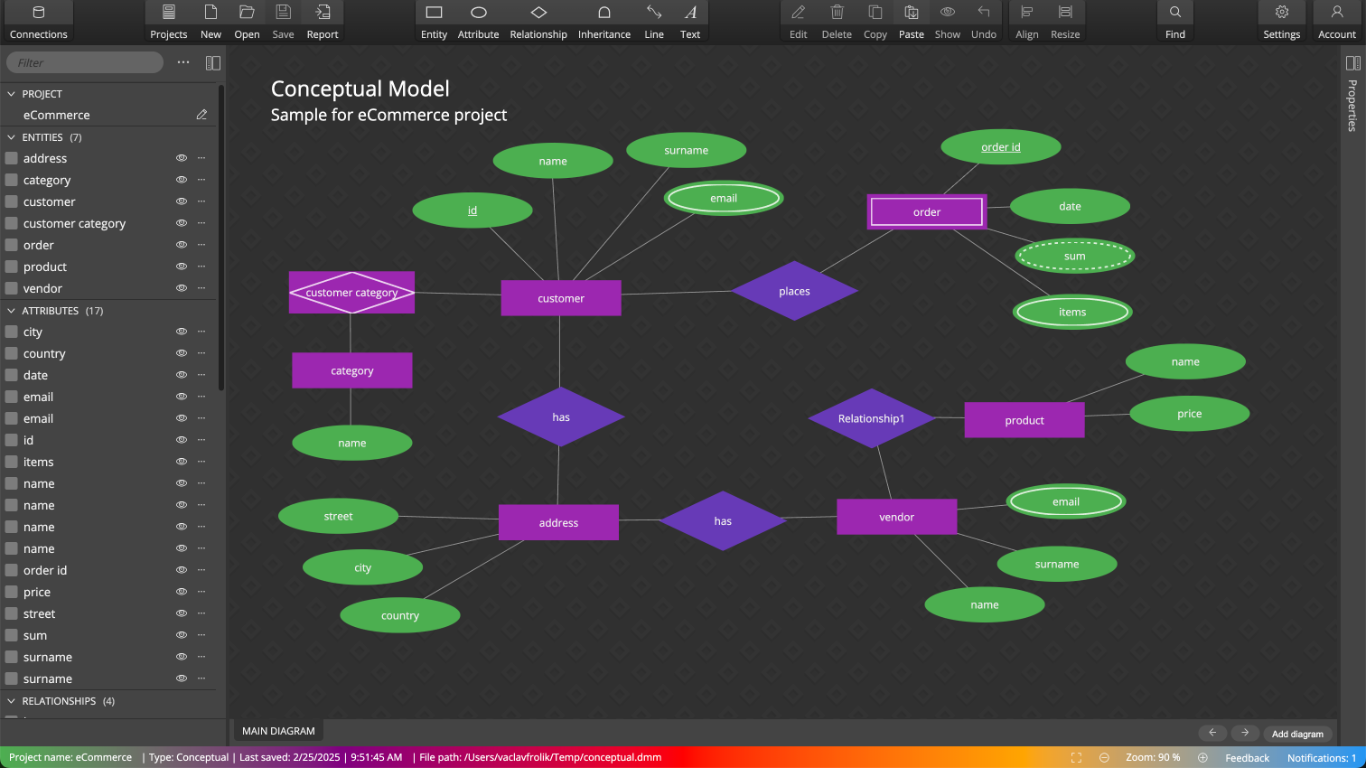
Task: Open more options for date attribute
Action: 202,375
